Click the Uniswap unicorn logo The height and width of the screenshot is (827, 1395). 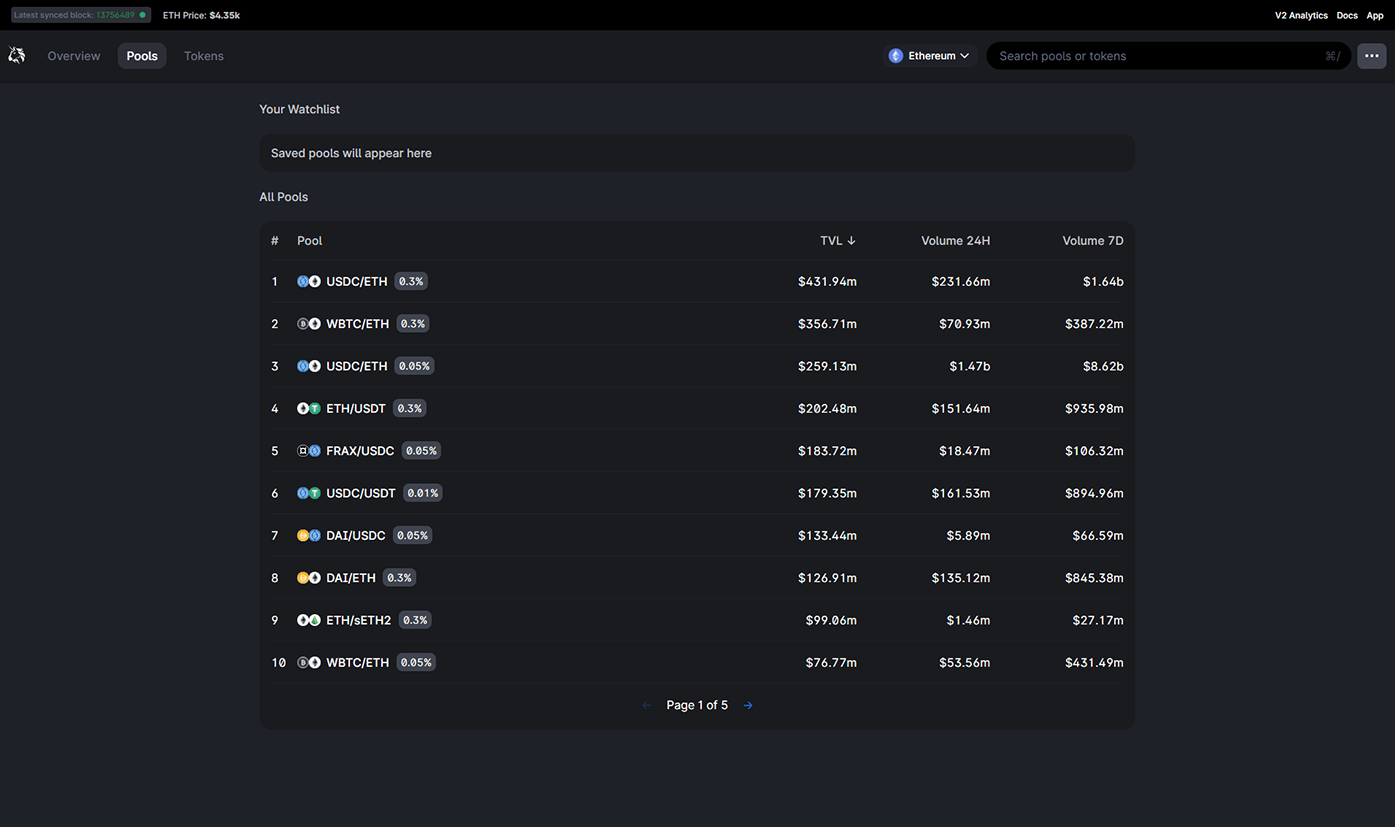[x=17, y=56]
